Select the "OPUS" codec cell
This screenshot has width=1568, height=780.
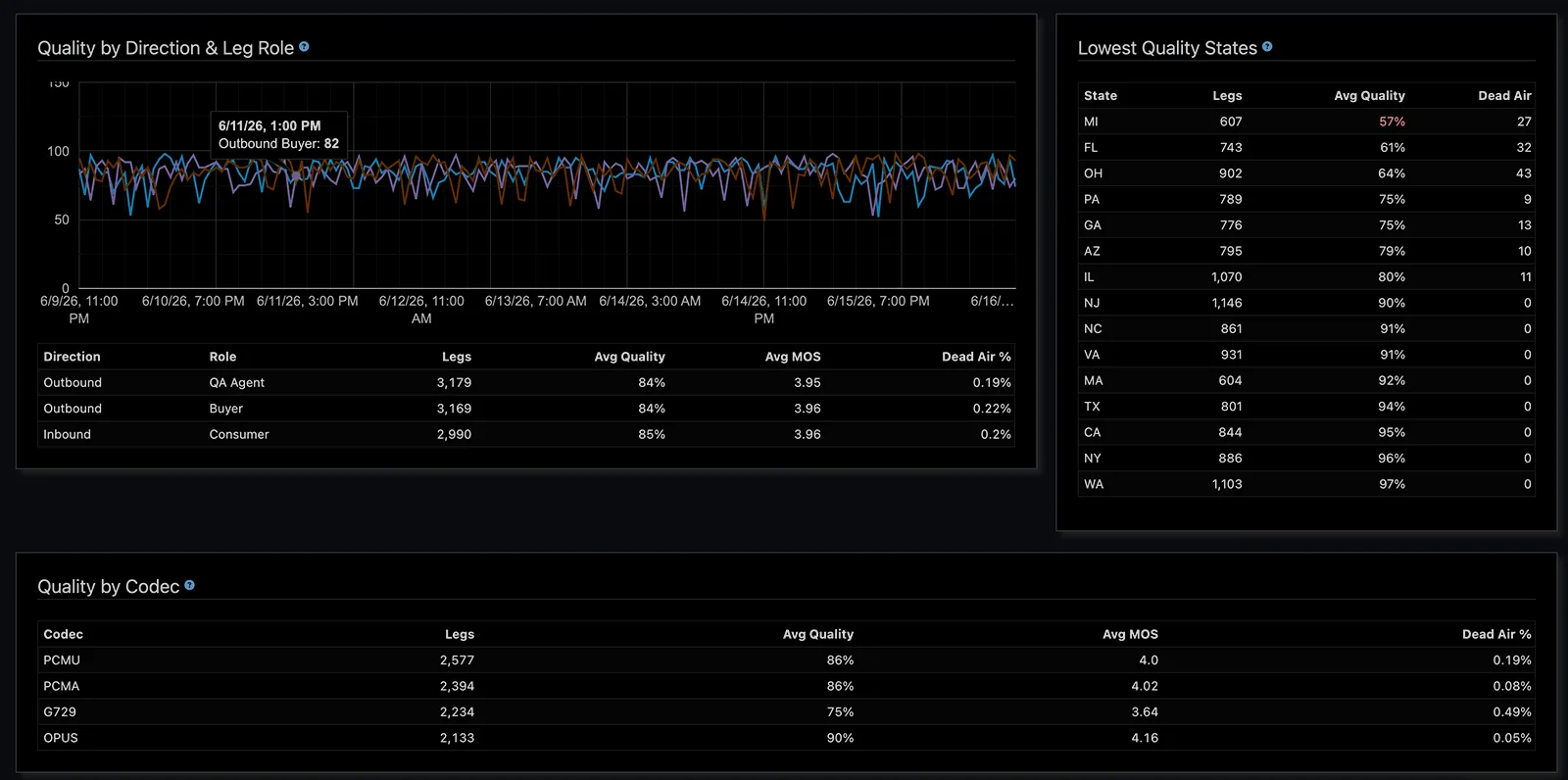pos(61,739)
